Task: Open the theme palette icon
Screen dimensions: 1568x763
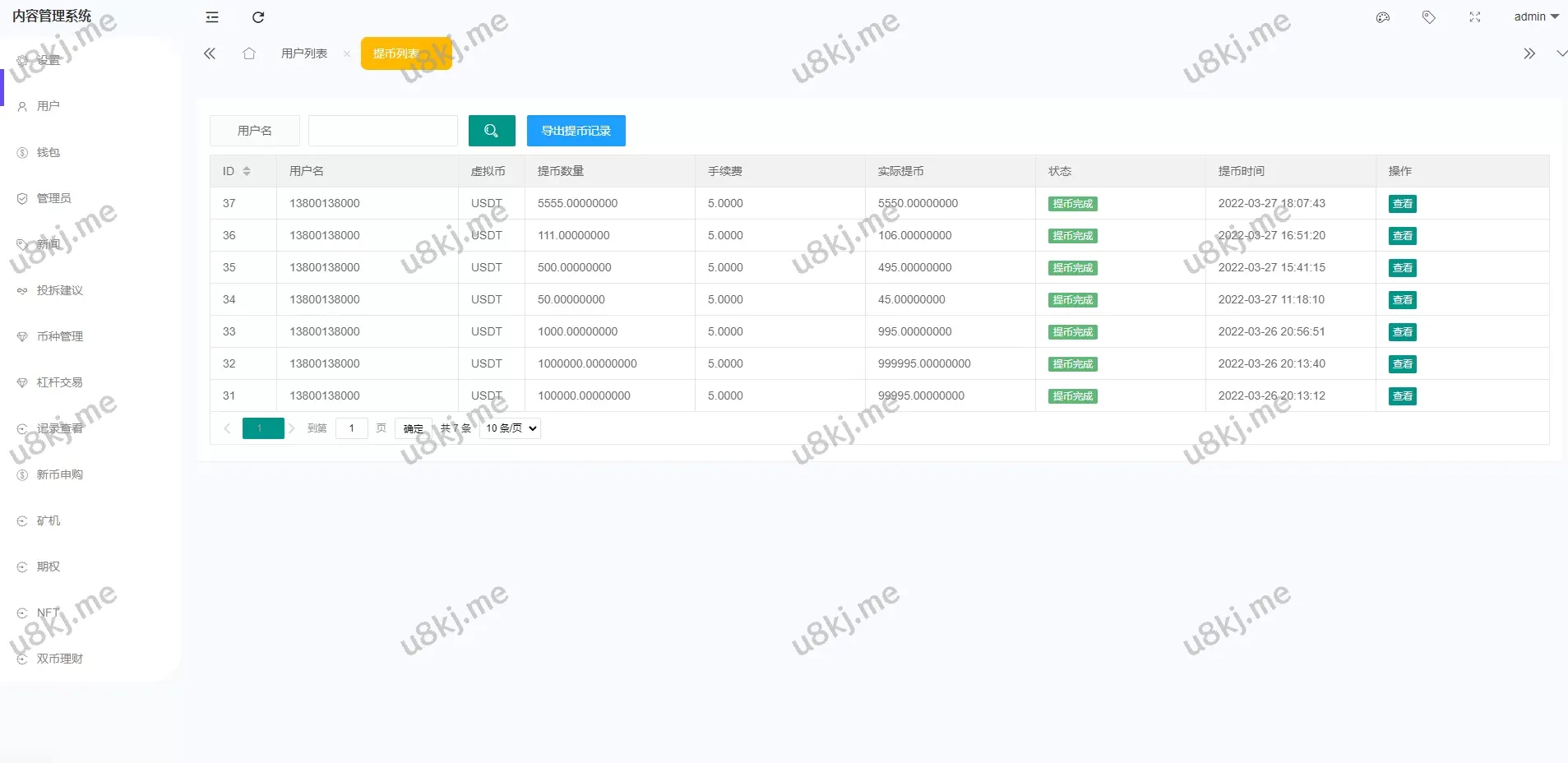Action: coord(1383,17)
